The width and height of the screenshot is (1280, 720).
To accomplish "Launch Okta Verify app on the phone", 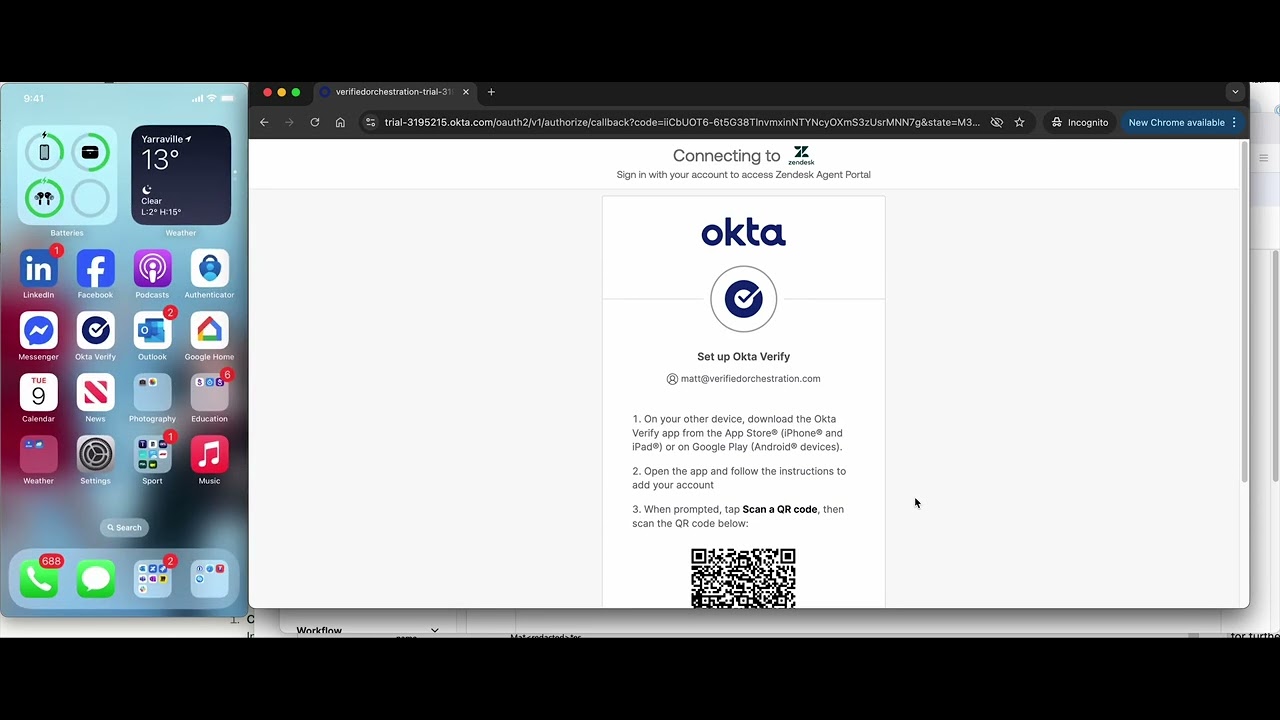I will coord(95,331).
